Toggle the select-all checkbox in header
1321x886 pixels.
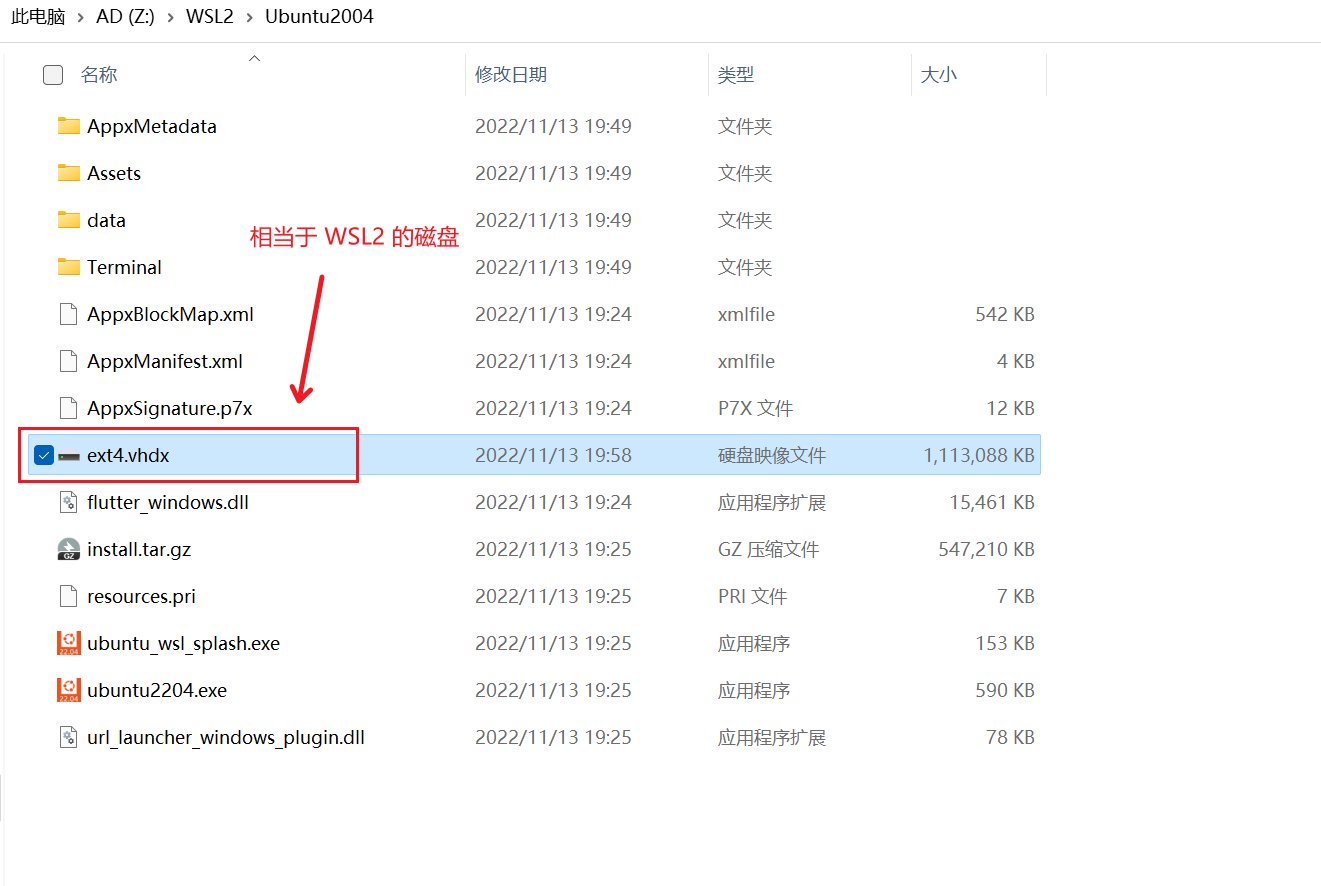pos(53,75)
